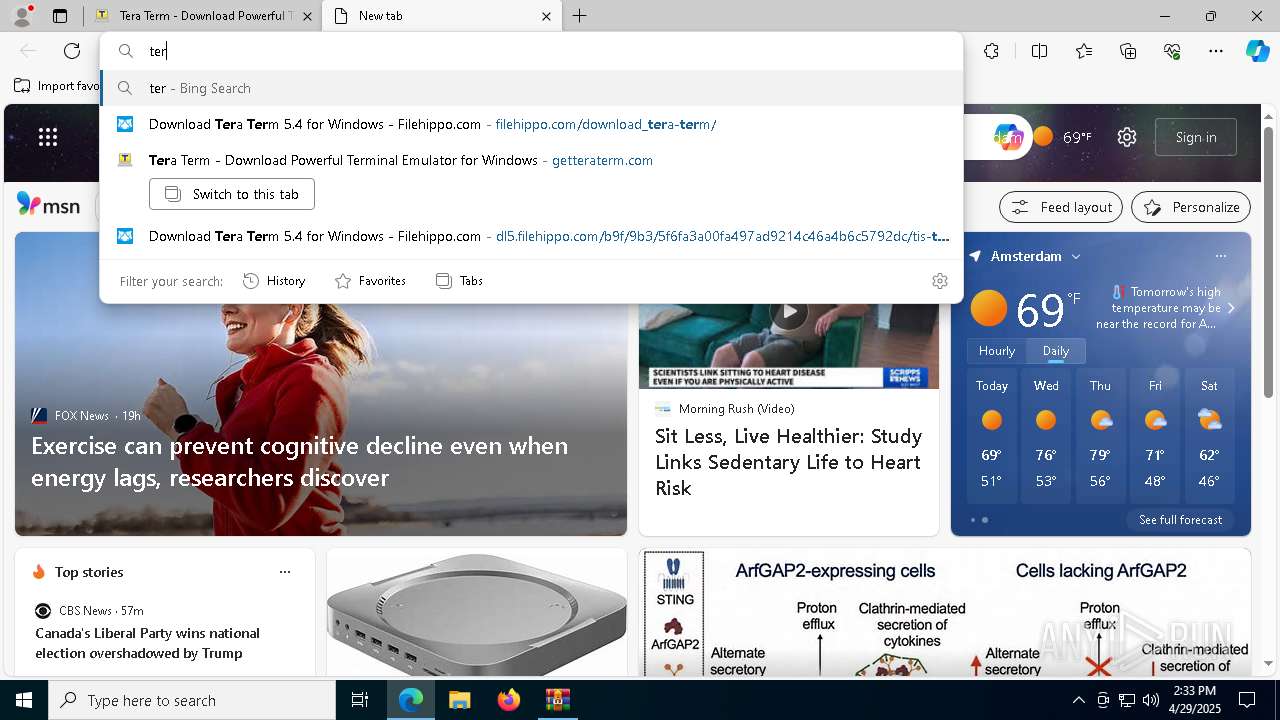Open WinRAR from taskbar

tap(557, 700)
